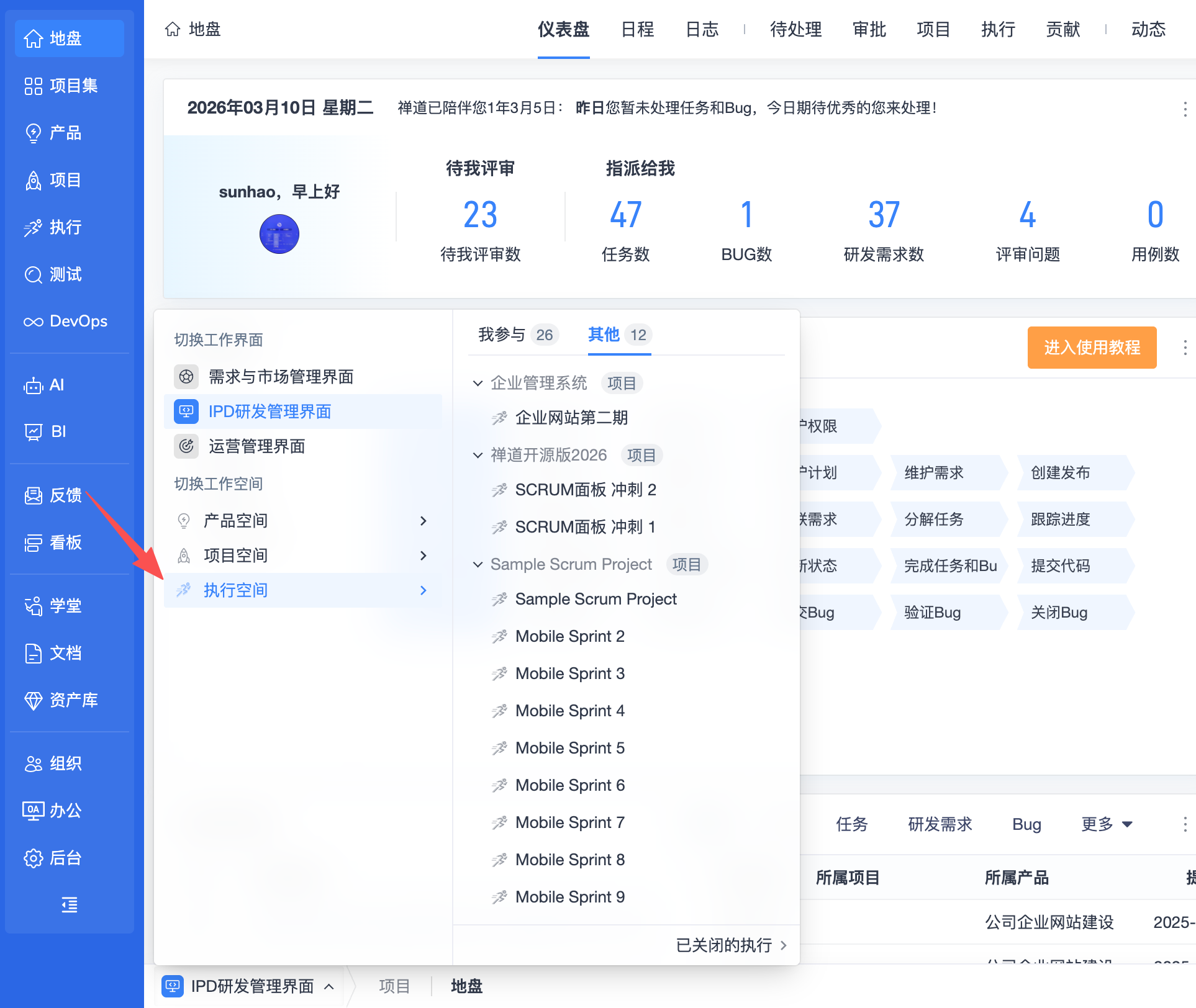The width and height of the screenshot is (1196, 1008).
Task: Select 运营管理界面 workspace interface
Action: pyautogui.click(x=256, y=446)
